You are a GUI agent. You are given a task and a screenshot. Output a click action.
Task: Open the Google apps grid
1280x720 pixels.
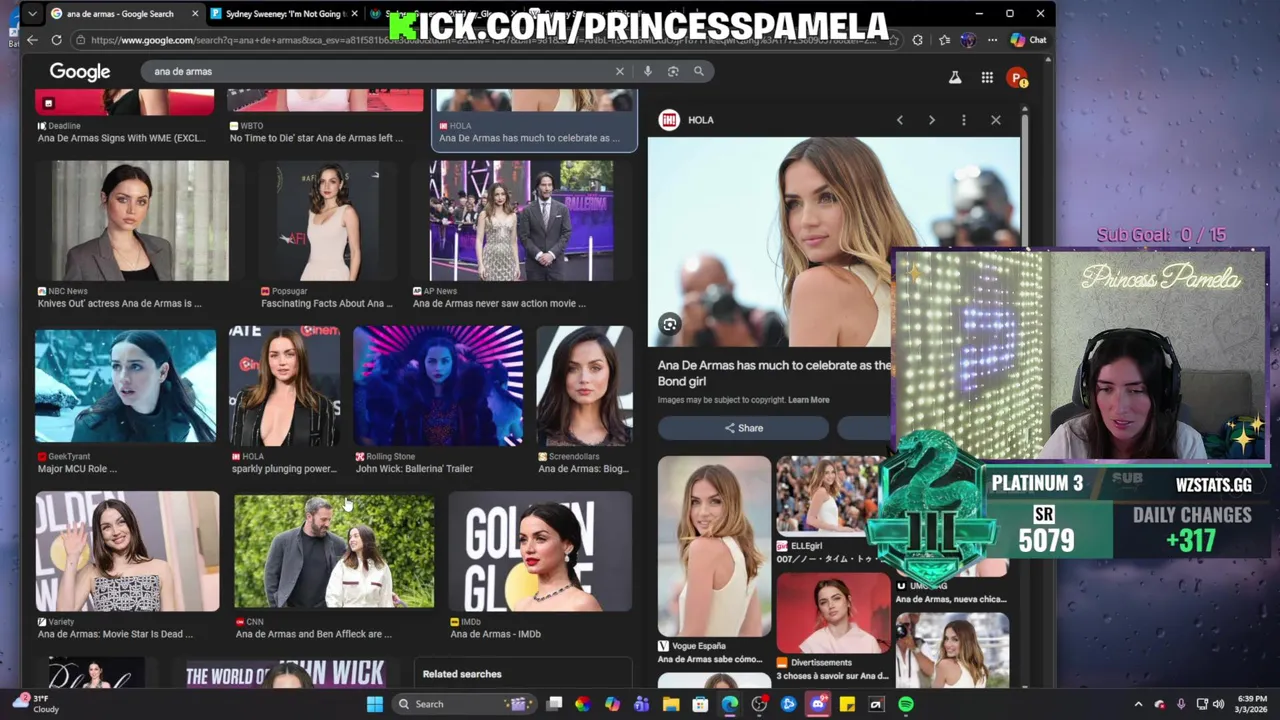tap(987, 77)
